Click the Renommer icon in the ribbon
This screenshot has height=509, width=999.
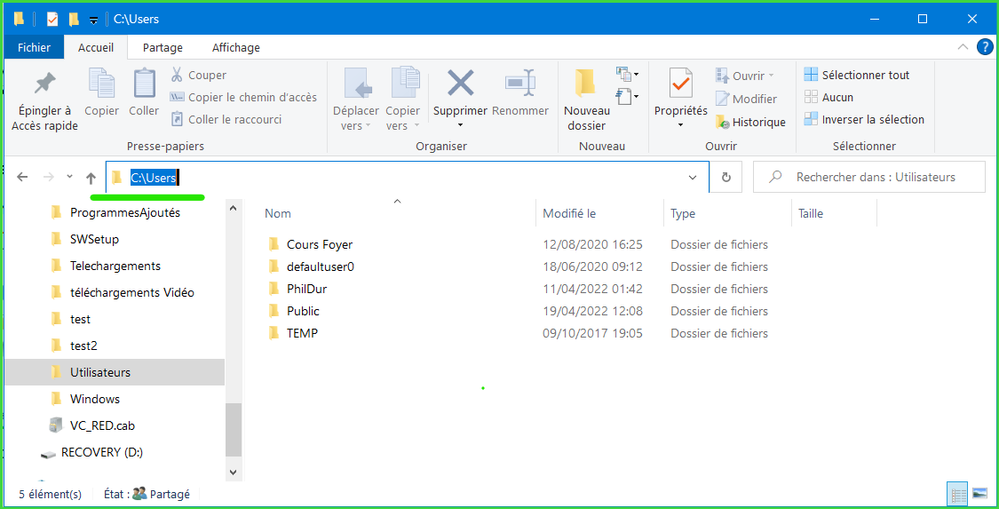click(x=520, y=84)
